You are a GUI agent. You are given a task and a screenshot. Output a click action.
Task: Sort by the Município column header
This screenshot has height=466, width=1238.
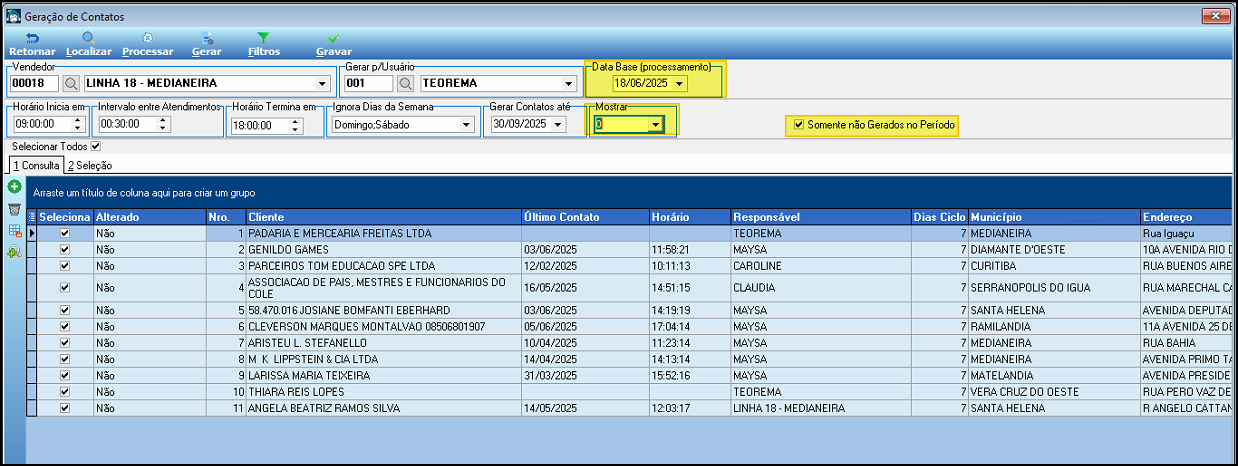coord(1054,217)
